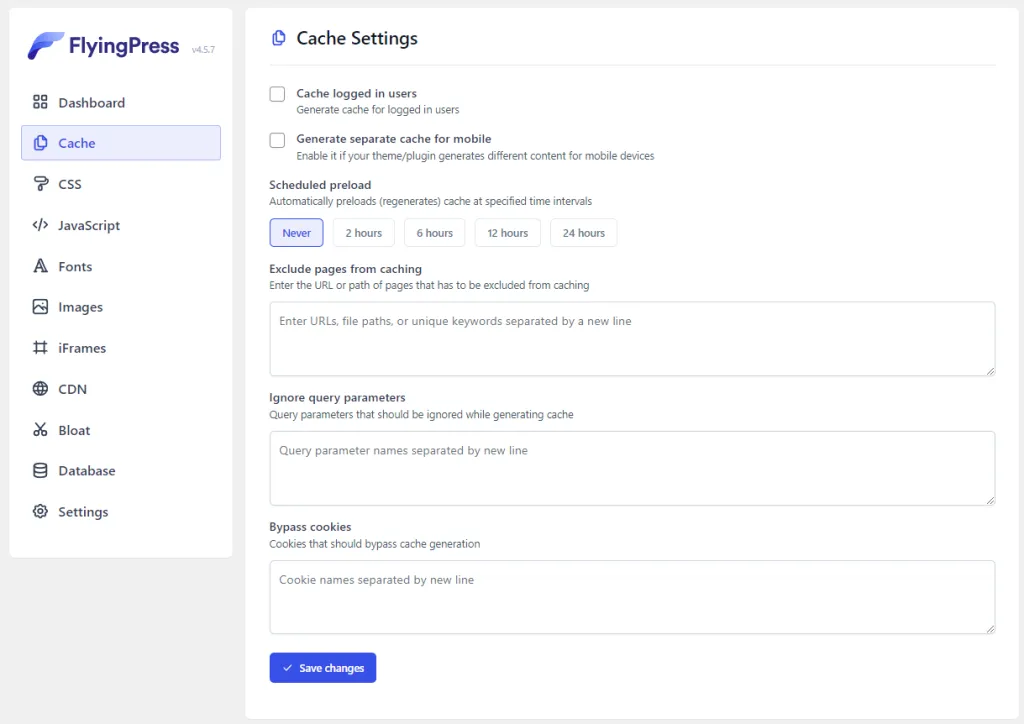Click the Dashboard grid icon in sidebar
Image resolution: width=1024 pixels, height=724 pixels.
click(40, 102)
